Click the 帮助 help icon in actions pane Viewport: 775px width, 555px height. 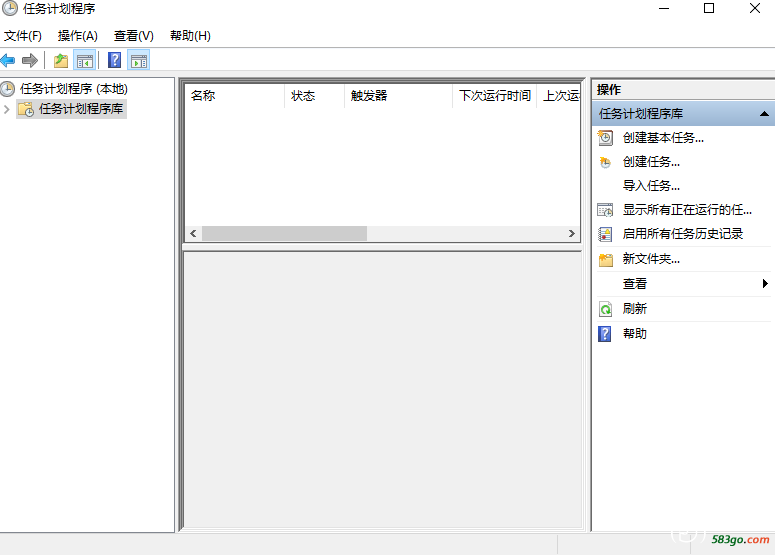point(604,334)
